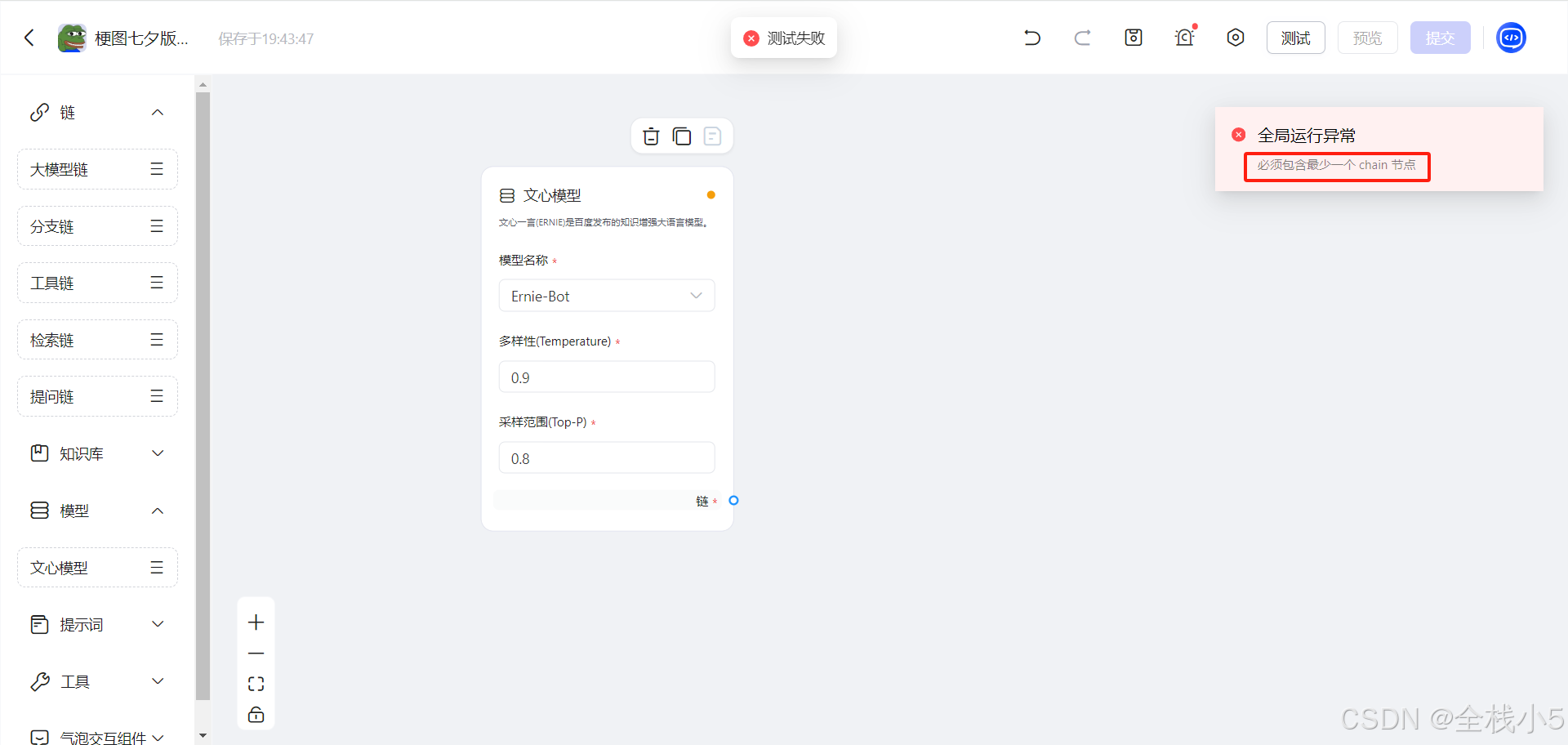The height and width of the screenshot is (745, 1568).
Task: Expand the 工具 section
Action: pos(158,681)
